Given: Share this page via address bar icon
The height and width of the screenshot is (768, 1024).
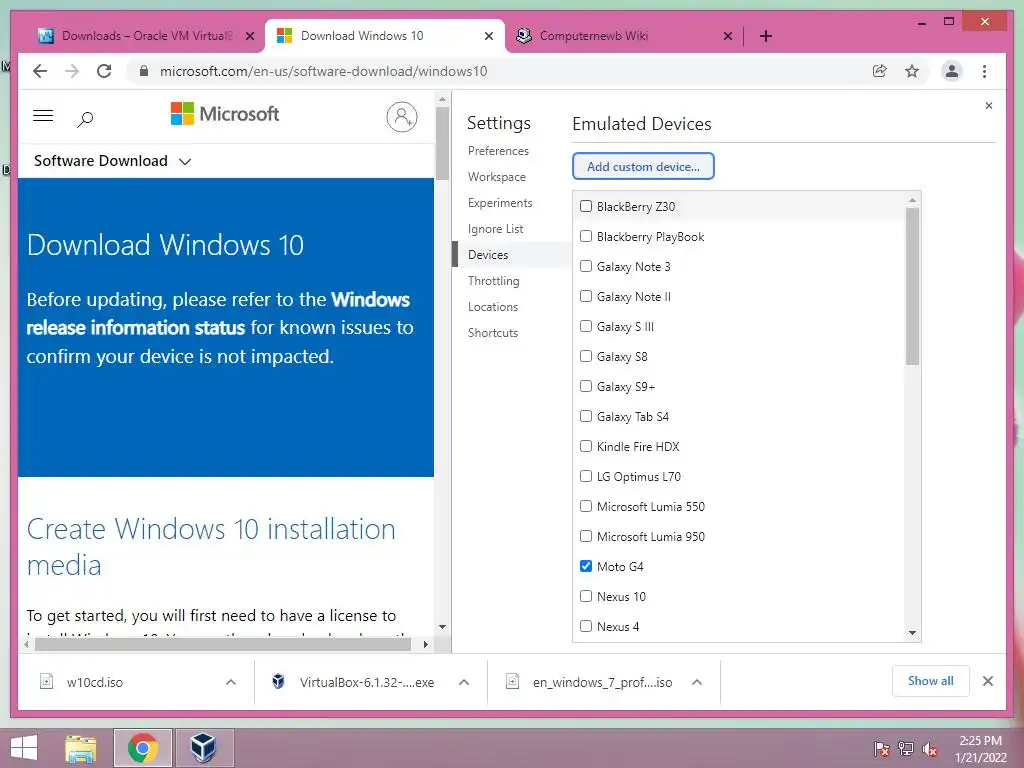Looking at the screenshot, I should [880, 71].
